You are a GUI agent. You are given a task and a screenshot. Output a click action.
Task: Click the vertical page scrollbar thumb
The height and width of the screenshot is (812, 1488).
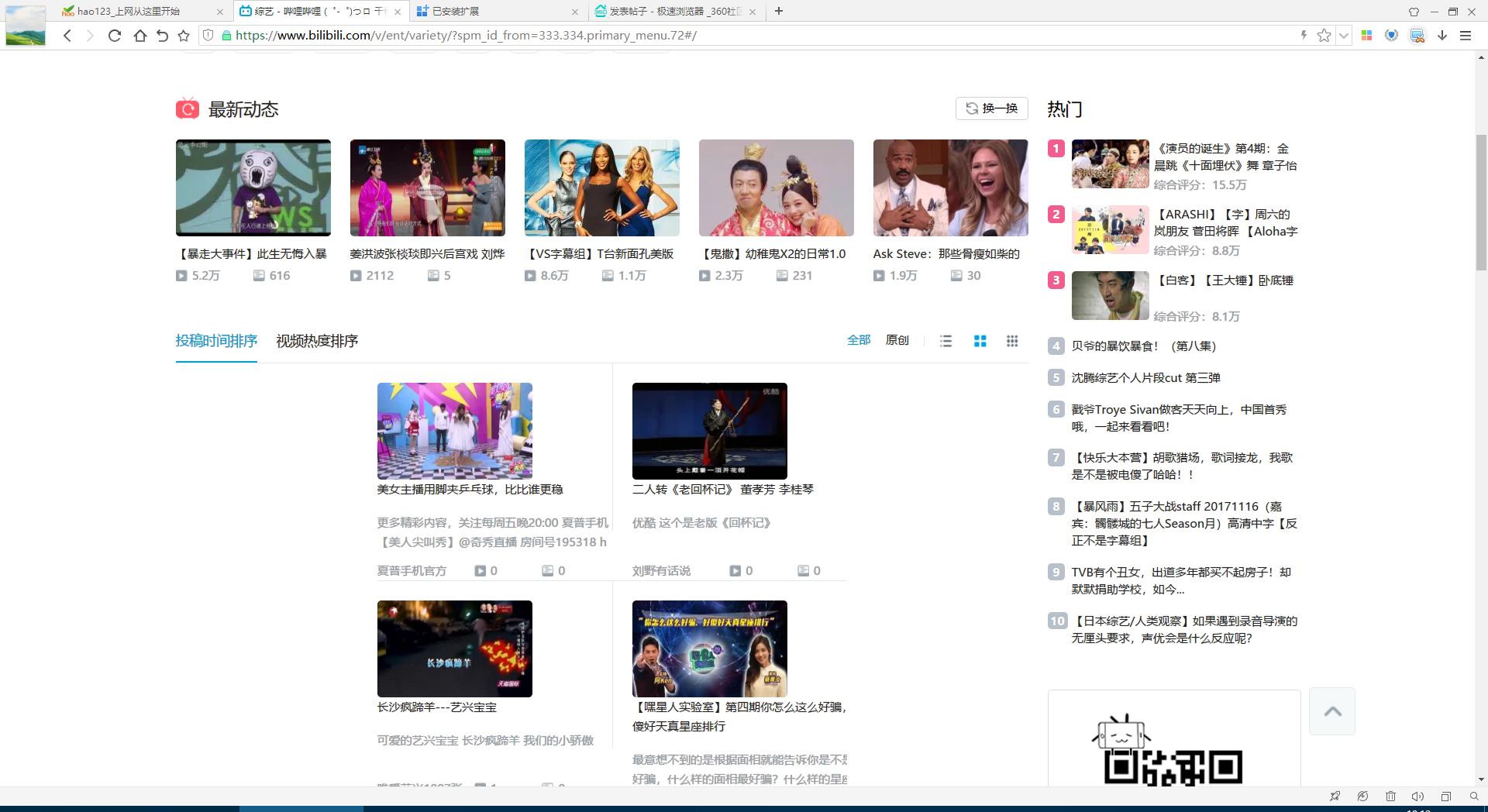pos(1481,201)
